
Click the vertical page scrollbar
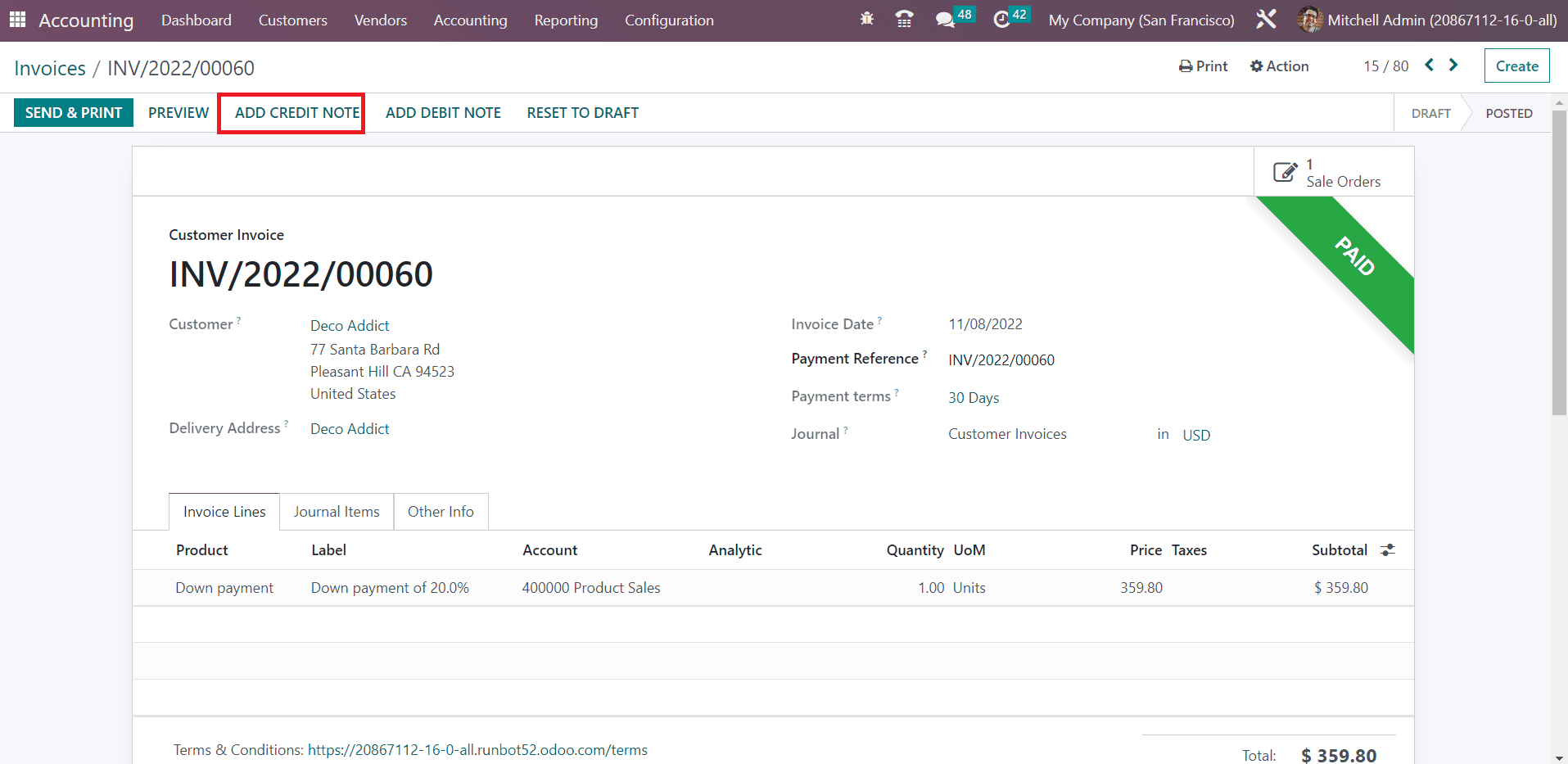1559,262
